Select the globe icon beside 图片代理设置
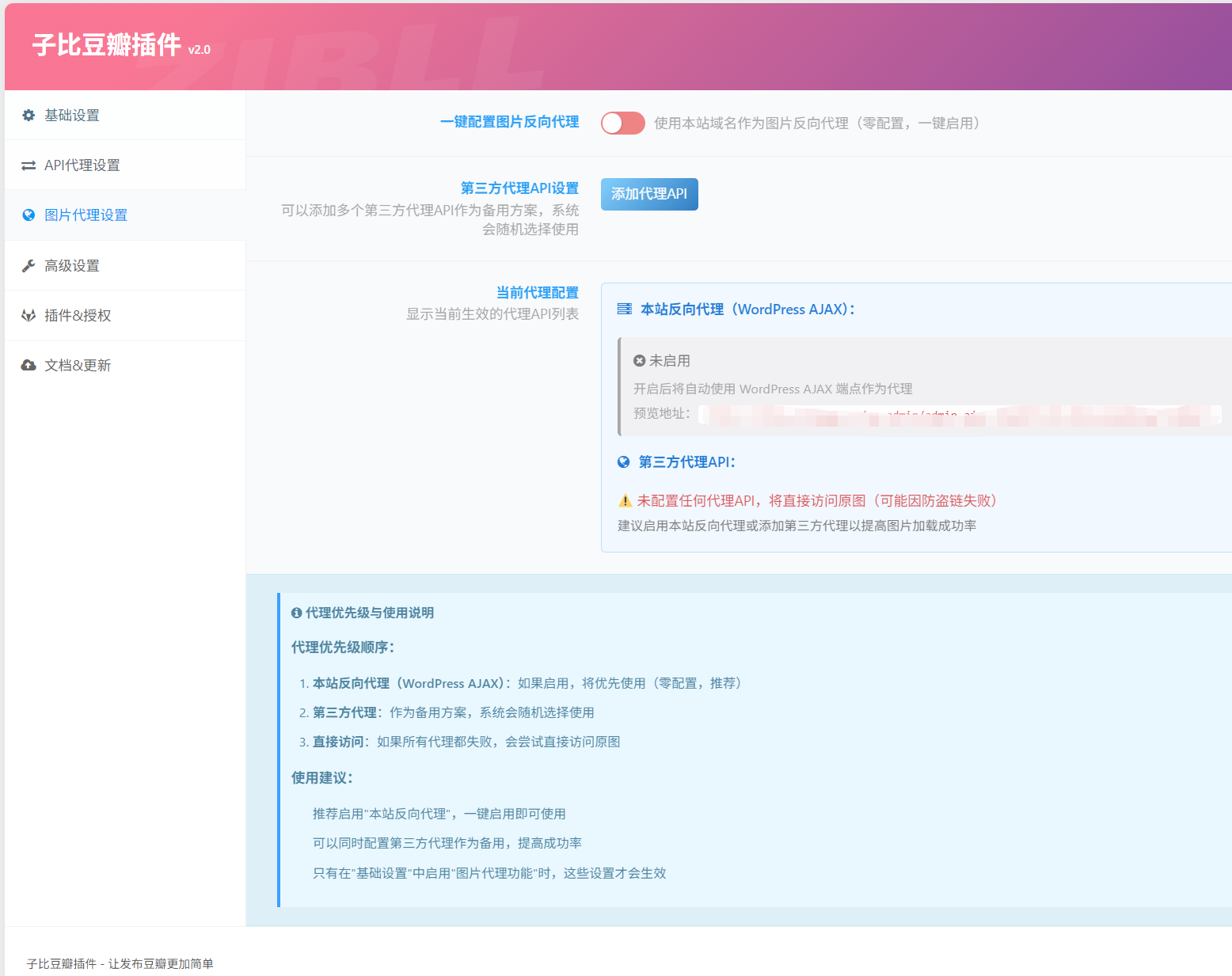Viewport: 1232px width, 976px height. [29, 215]
